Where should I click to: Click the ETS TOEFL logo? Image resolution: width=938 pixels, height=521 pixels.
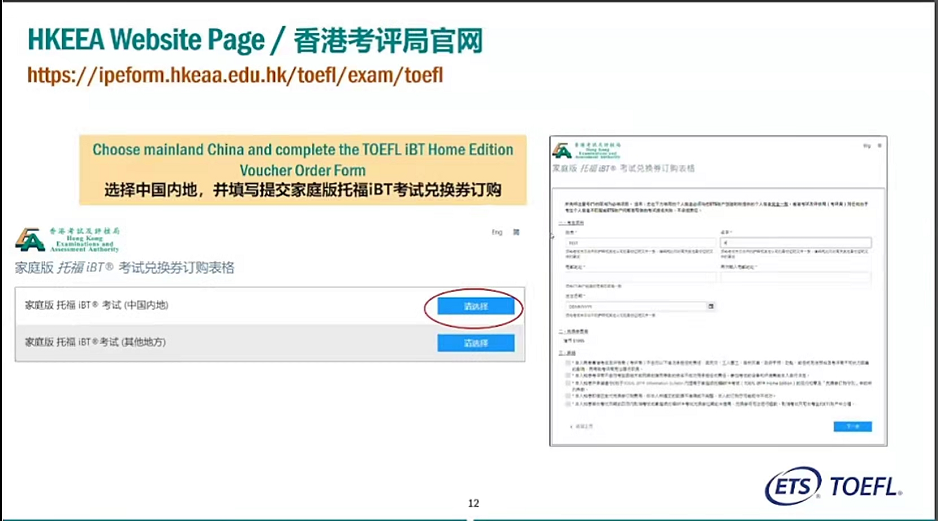[x=833, y=486]
